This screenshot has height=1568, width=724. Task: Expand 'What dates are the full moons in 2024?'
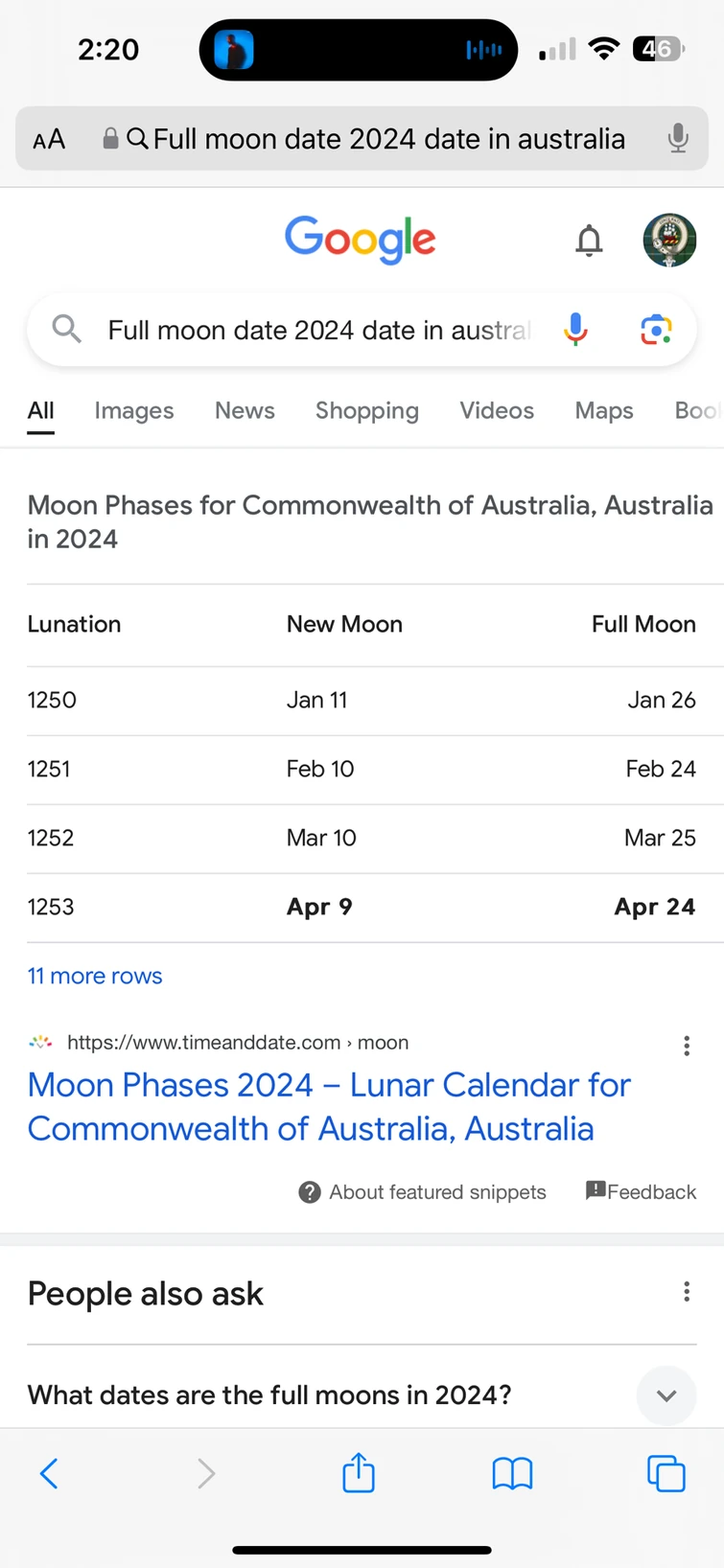click(666, 1395)
